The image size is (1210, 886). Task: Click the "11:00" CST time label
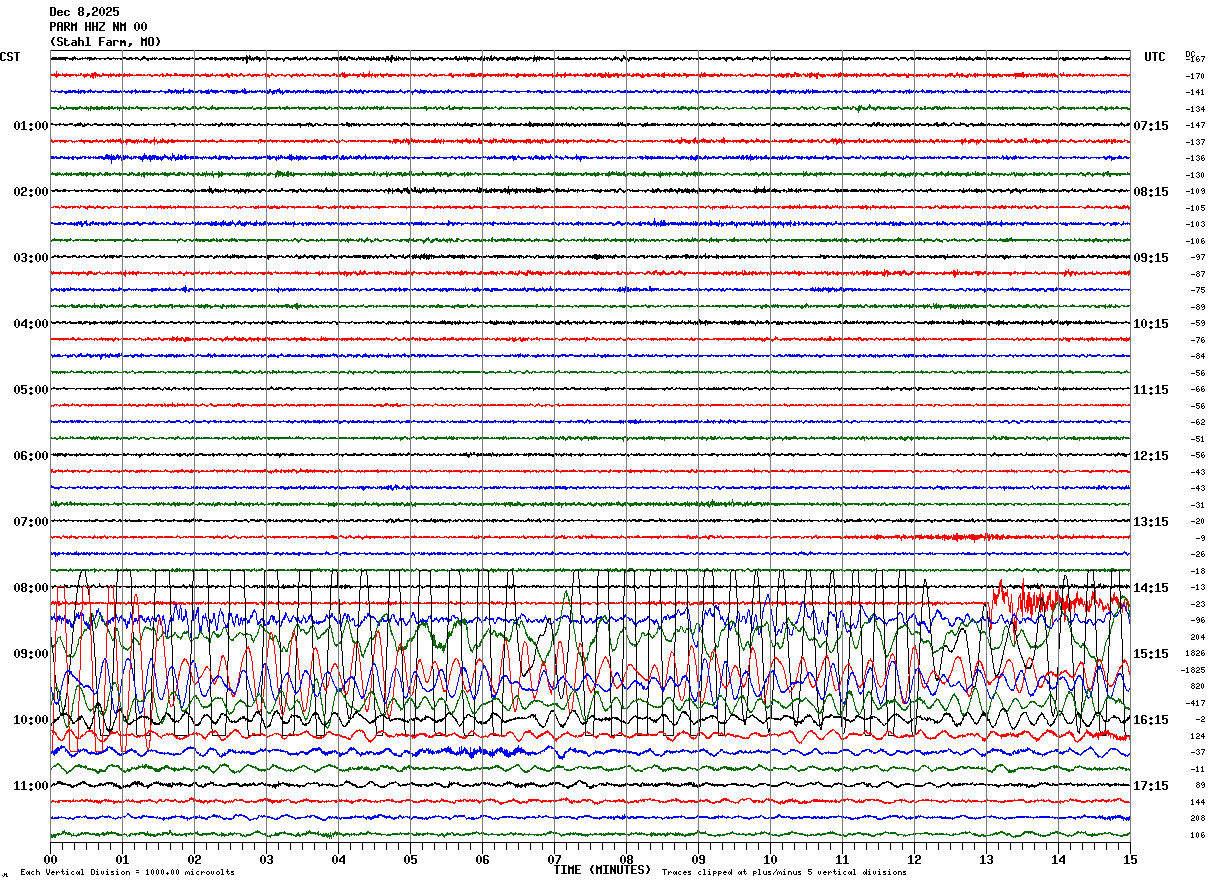click(31, 786)
